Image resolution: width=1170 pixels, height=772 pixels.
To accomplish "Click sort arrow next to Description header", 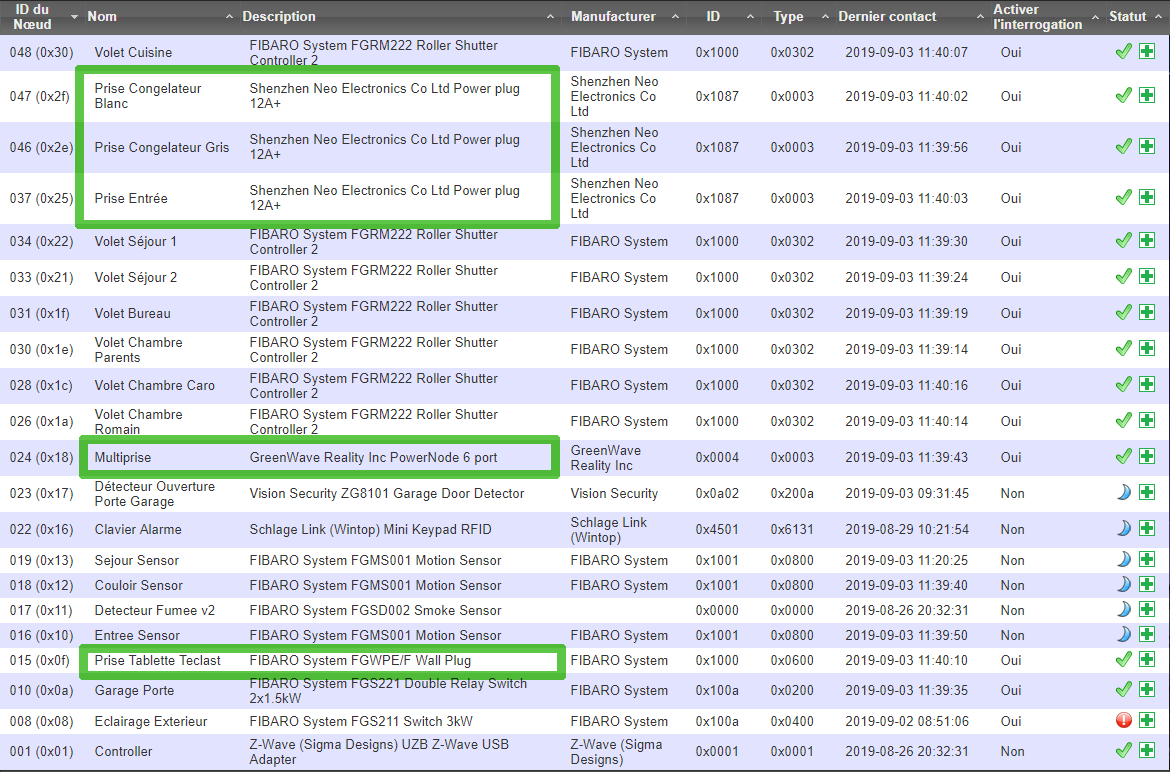I will [551, 17].
